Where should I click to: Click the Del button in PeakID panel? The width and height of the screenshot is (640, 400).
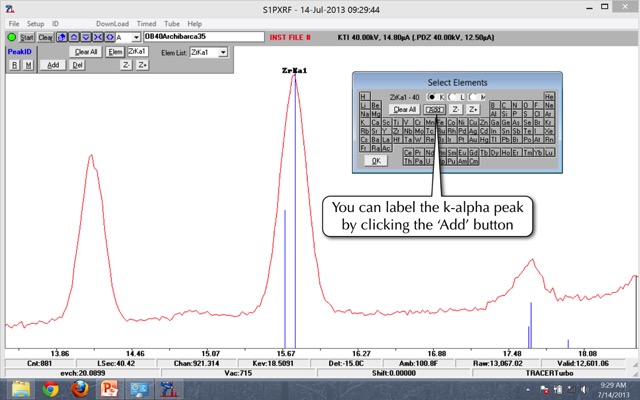click(x=78, y=64)
